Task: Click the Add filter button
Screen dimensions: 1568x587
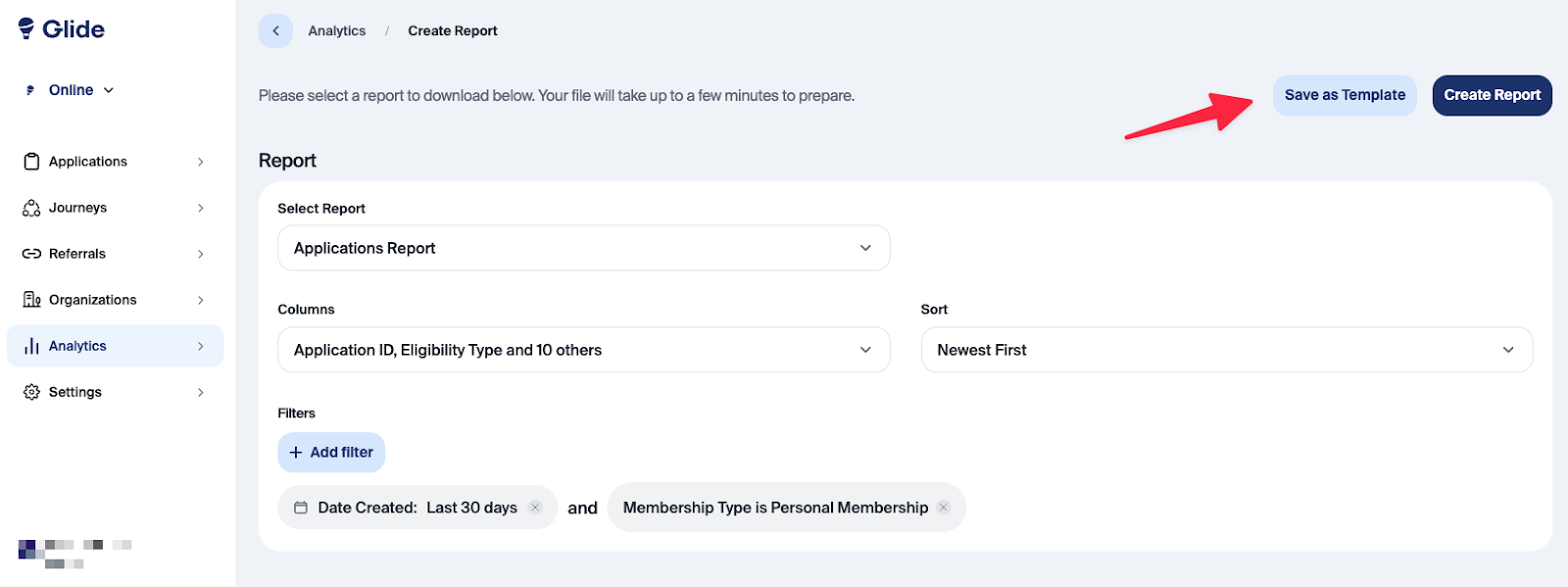Action: (x=331, y=453)
